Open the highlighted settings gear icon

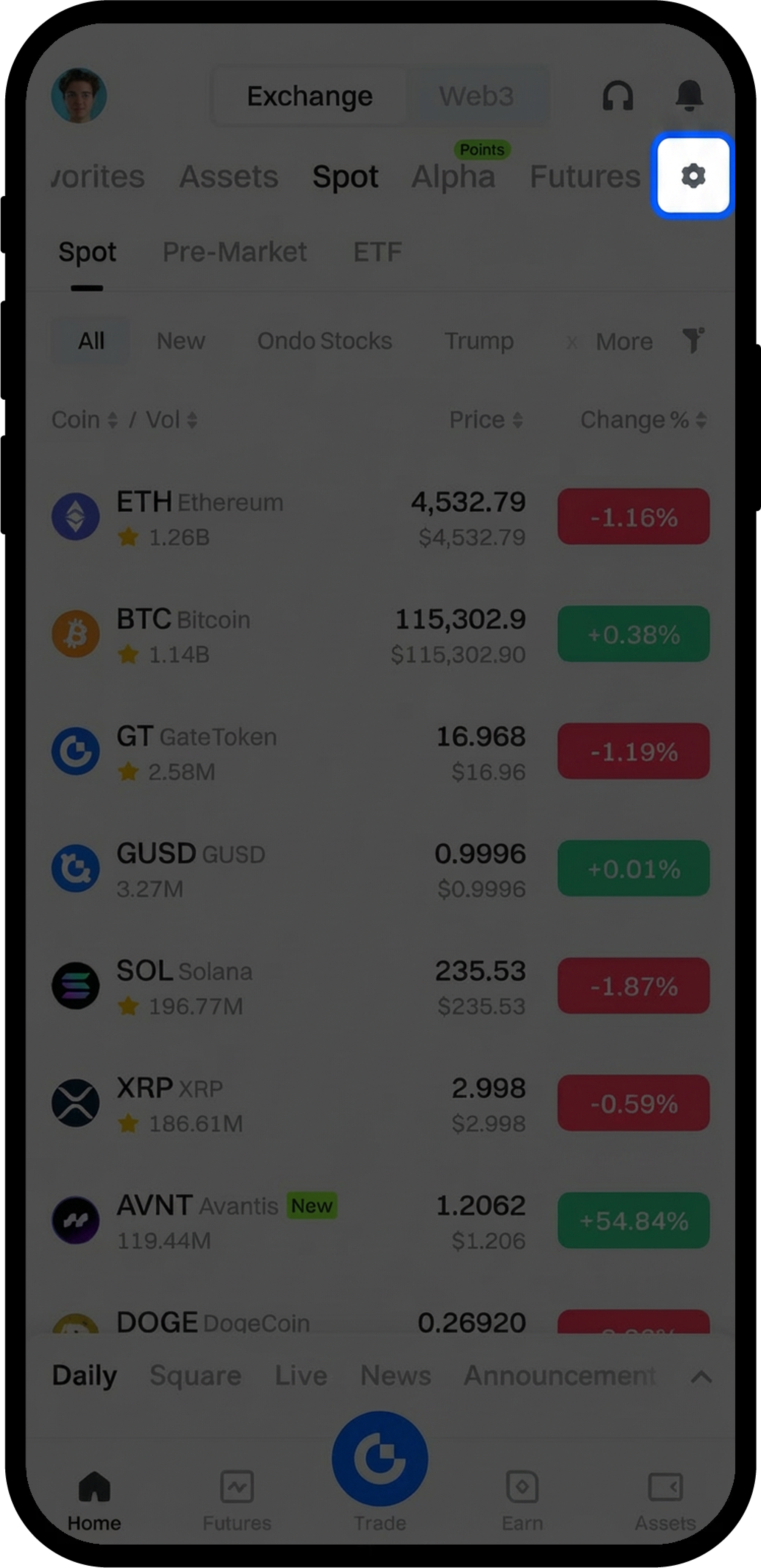tap(693, 176)
